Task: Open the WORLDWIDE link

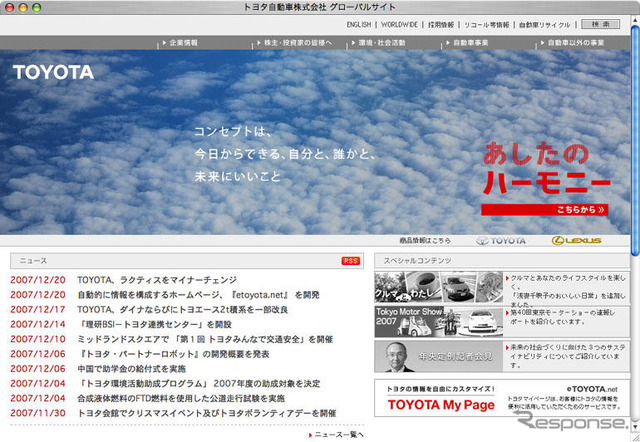Action: tap(399, 24)
